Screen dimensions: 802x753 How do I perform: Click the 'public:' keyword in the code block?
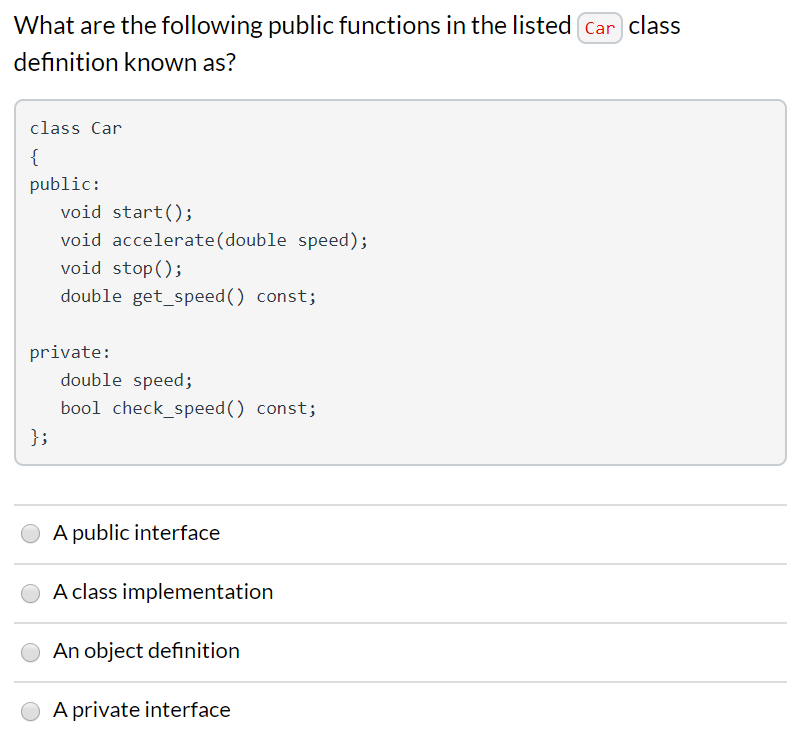coord(65,184)
